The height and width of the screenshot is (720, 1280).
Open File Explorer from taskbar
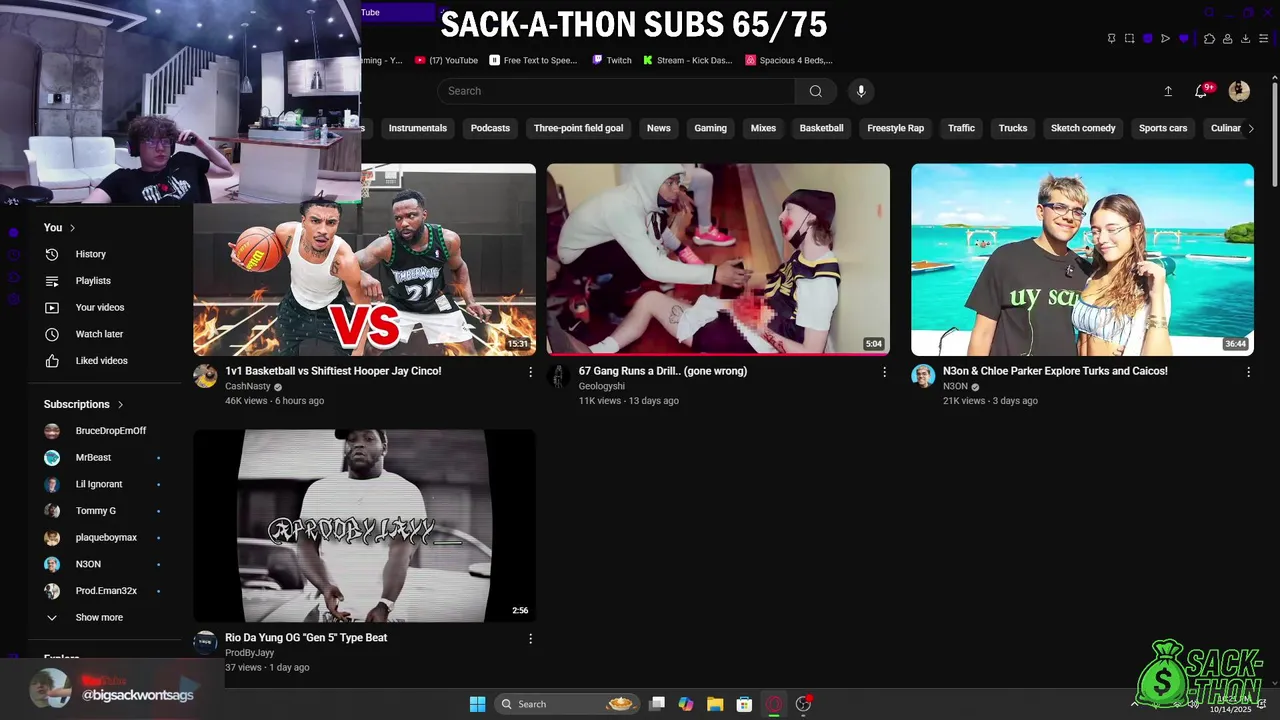(x=715, y=704)
